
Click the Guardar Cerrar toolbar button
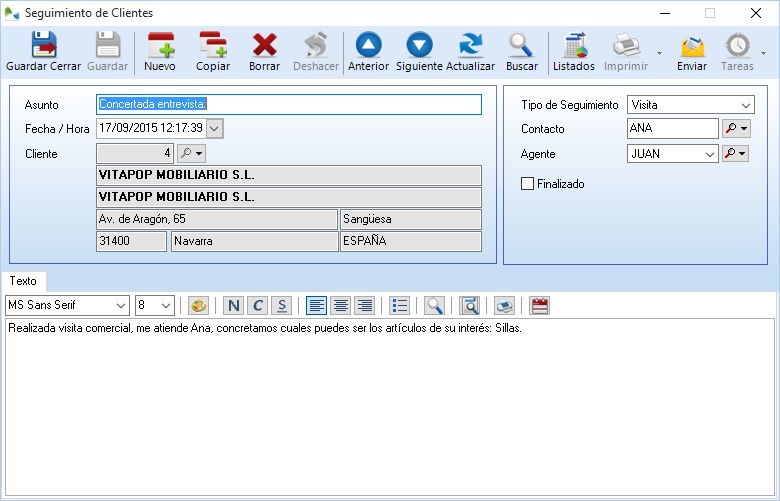click(43, 52)
